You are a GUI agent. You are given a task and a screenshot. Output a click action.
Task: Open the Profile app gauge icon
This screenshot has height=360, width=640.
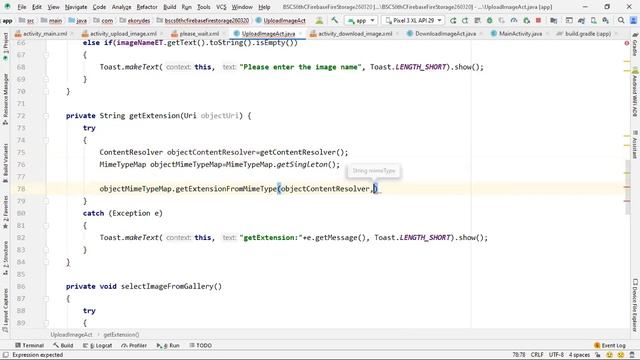pos(514,20)
